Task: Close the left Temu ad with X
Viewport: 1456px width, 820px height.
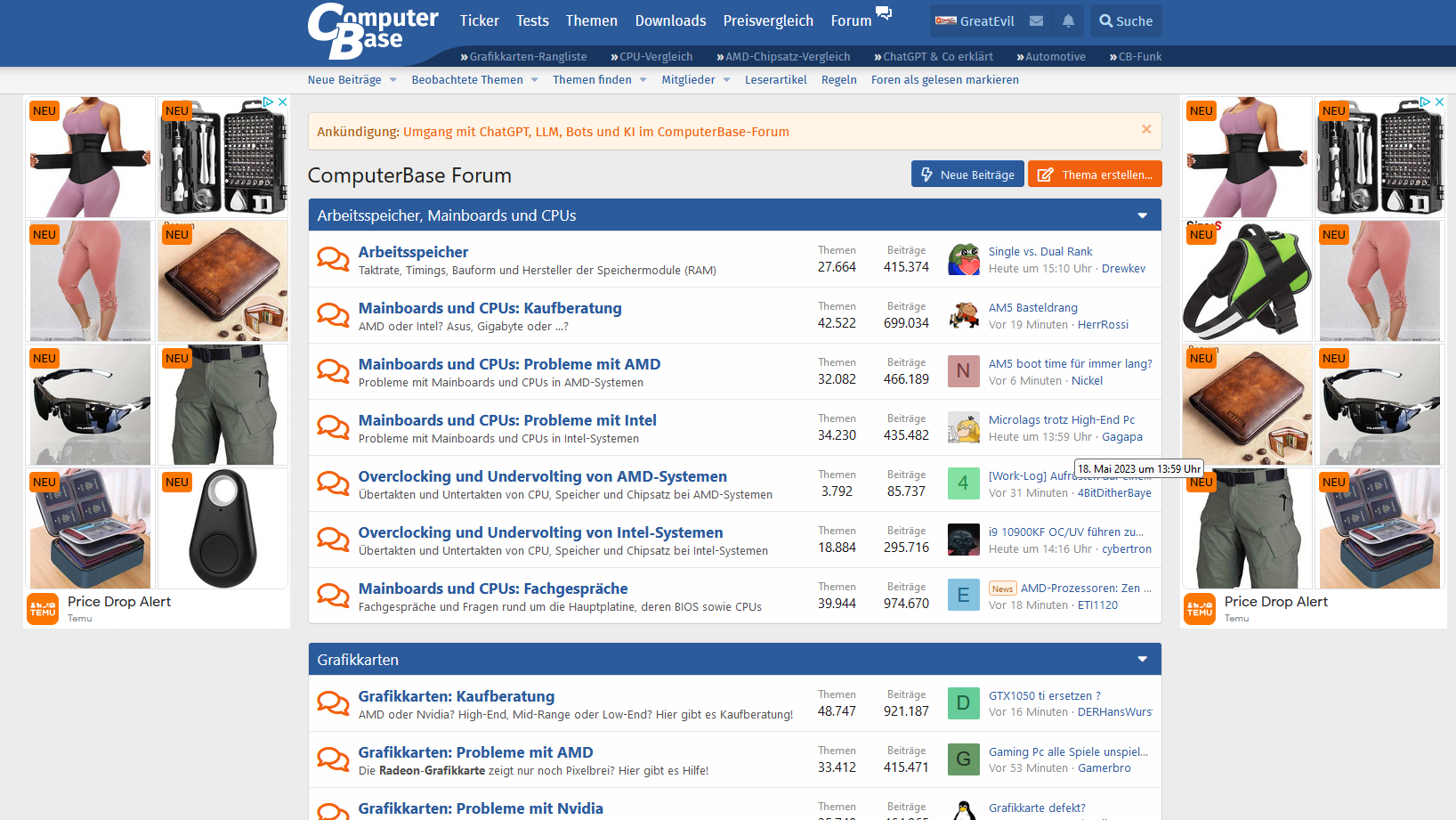Action: [282, 102]
